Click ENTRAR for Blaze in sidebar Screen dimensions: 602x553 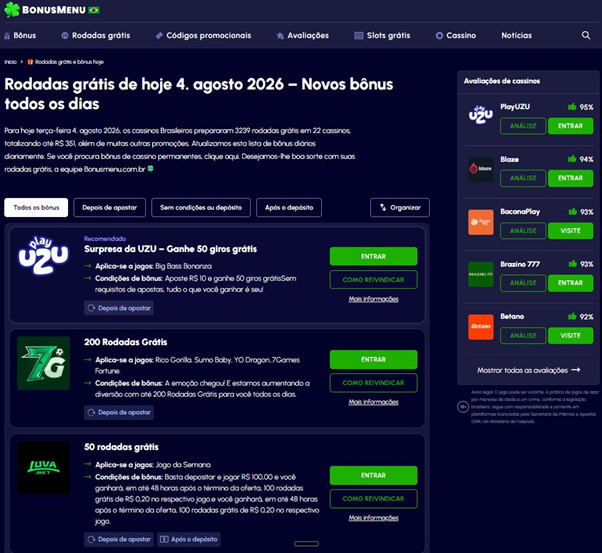point(570,178)
